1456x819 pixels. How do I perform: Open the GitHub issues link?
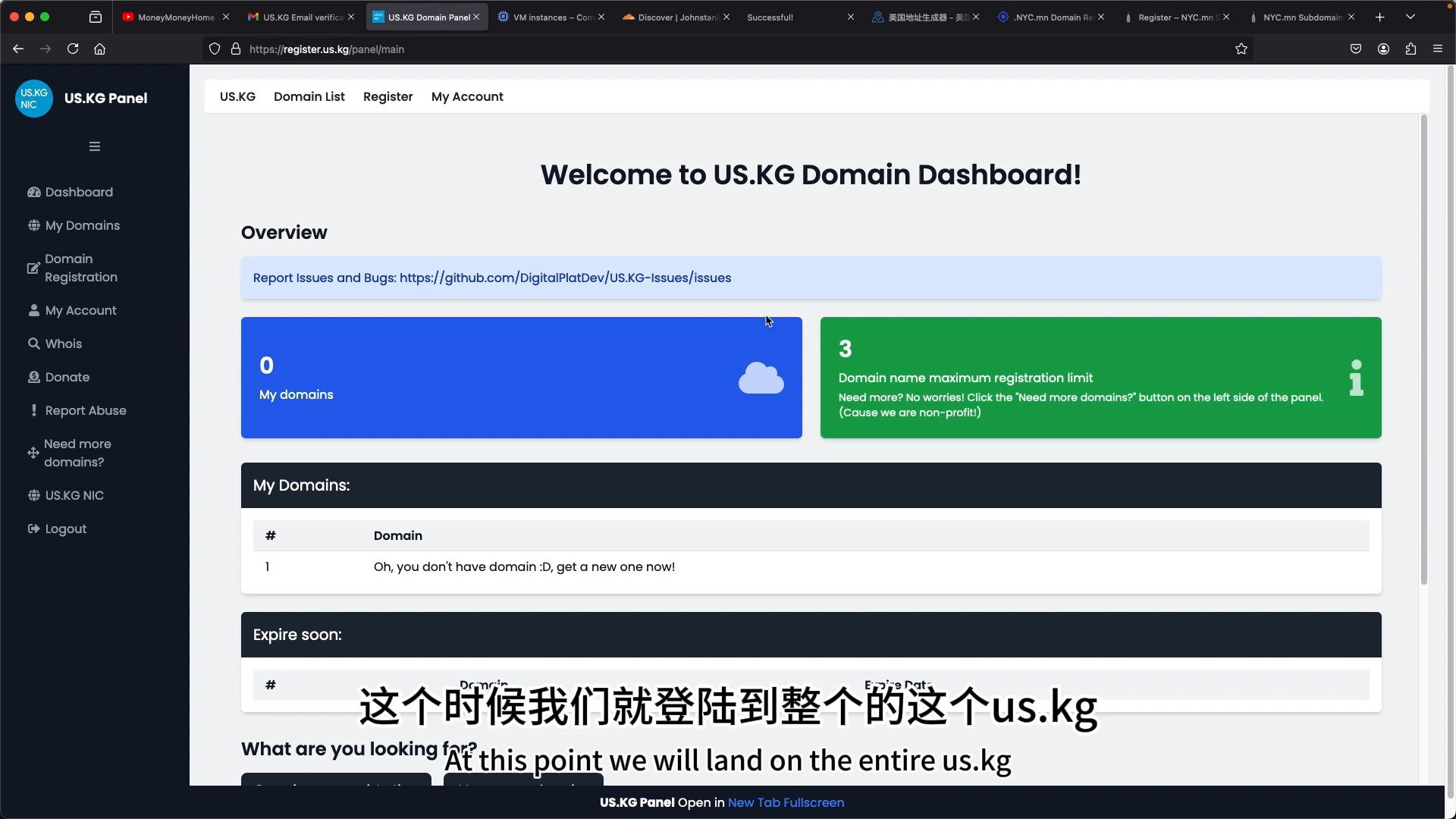pos(565,278)
